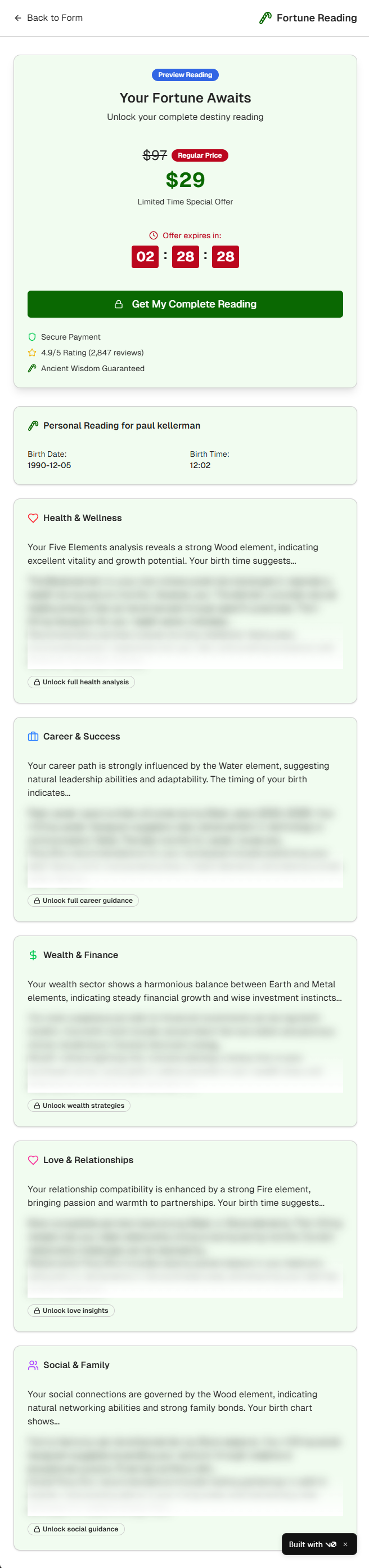The height and width of the screenshot is (1568, 369).
Task: Click the clock icon beside Offer expires
Action: point(153,235)
